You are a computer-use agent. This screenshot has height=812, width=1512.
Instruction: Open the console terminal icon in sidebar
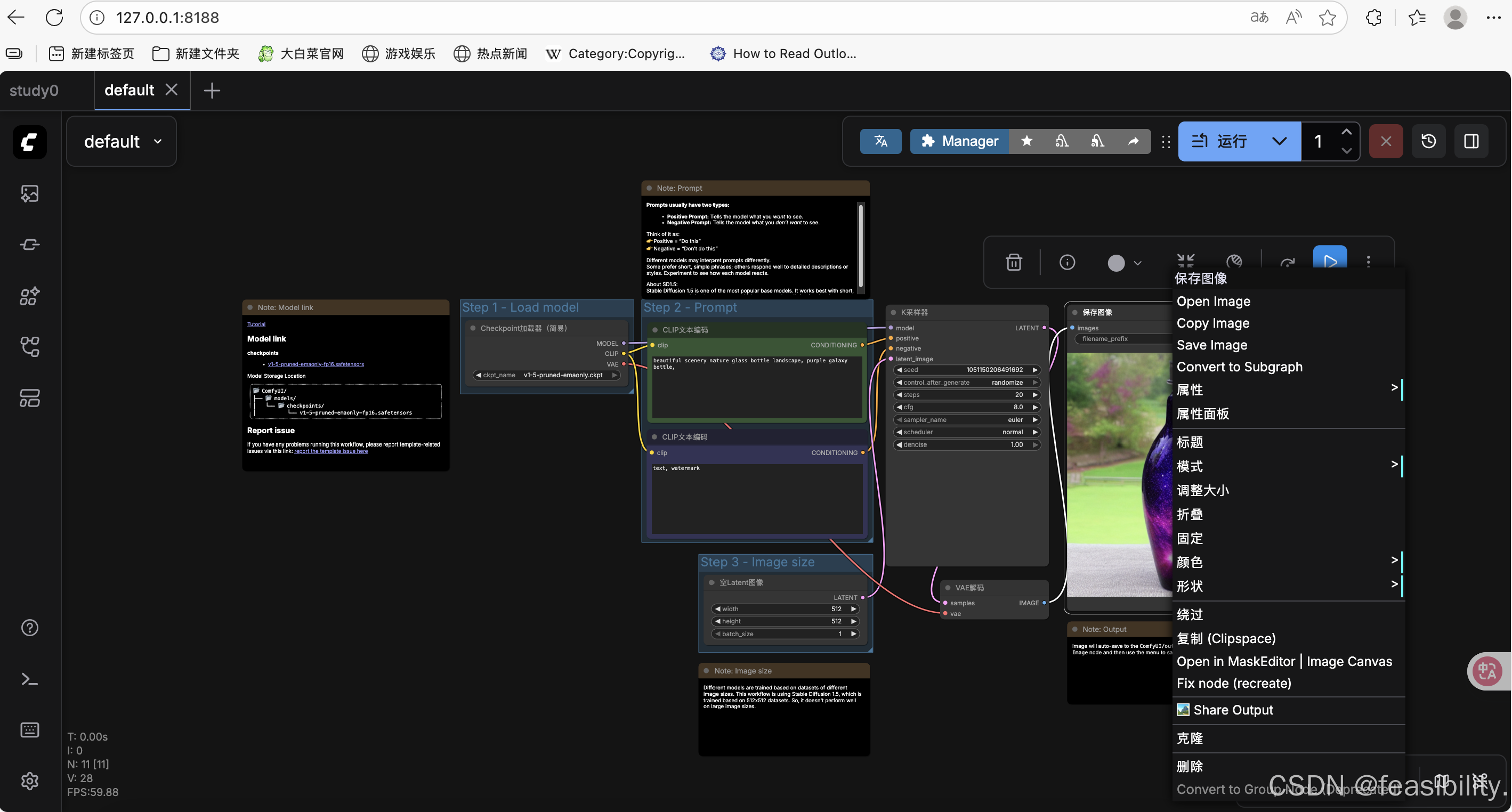[x=29, y=679]
